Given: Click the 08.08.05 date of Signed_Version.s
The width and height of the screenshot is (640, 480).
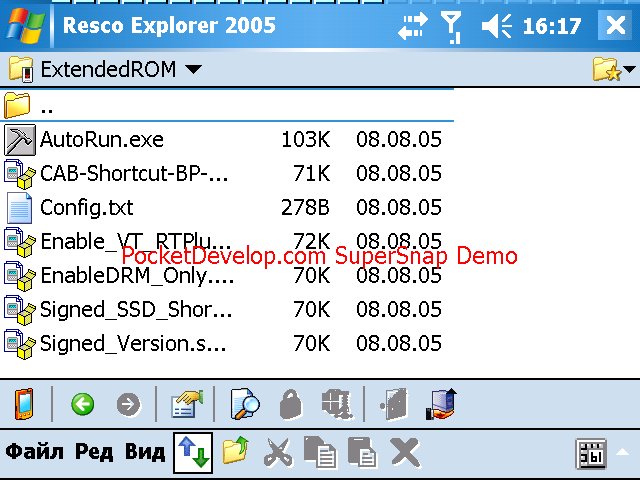Looking at the screenshot, I should [x=399, y=343].
